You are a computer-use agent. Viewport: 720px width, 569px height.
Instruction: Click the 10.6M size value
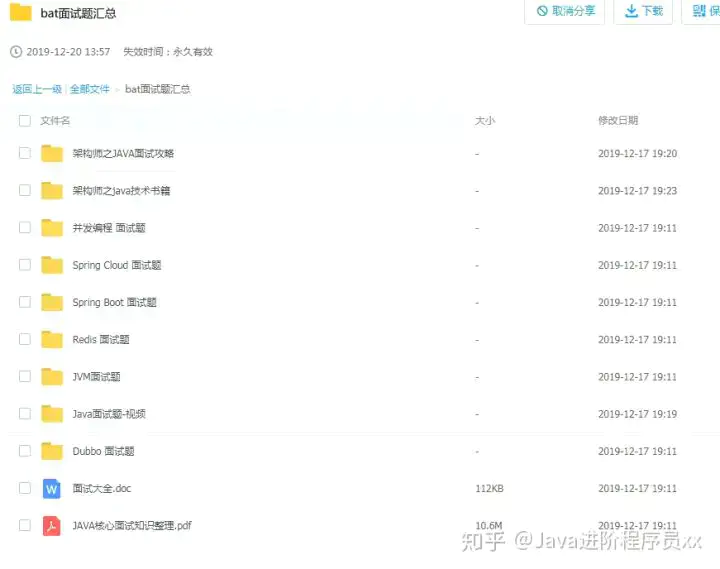(x=489, y=525)
